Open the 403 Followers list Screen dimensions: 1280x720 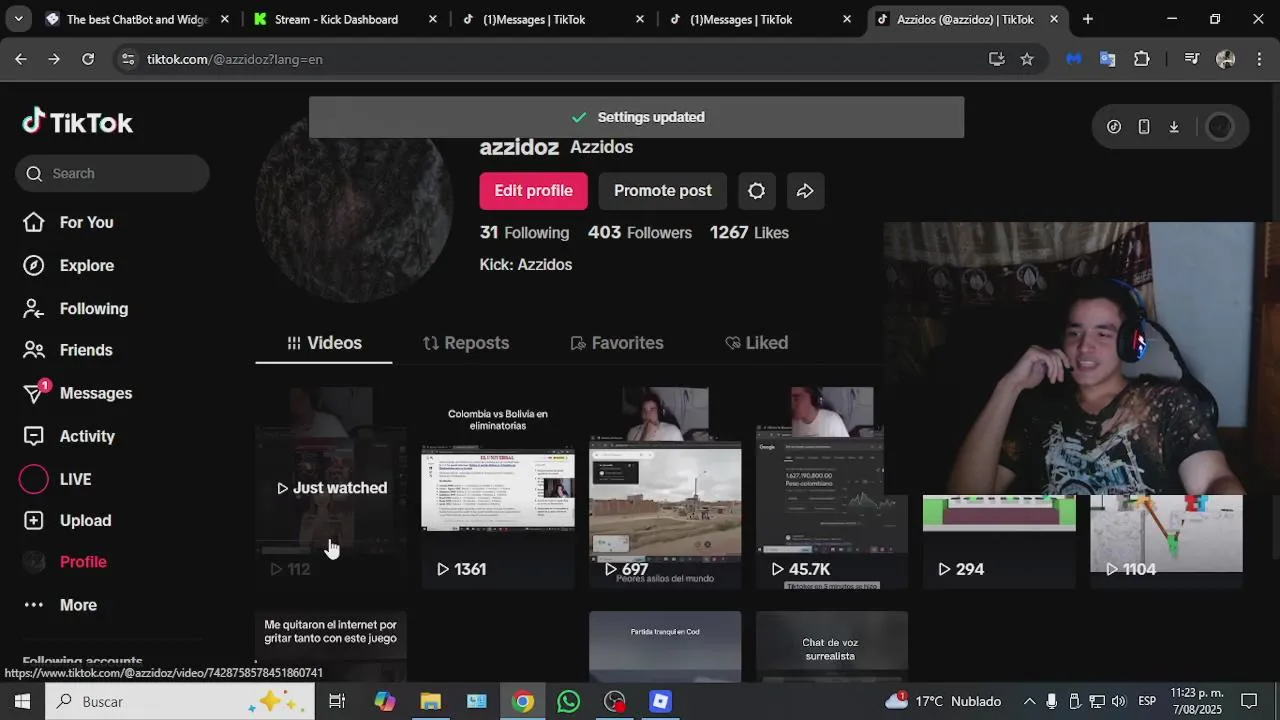[x=640, y=233]
